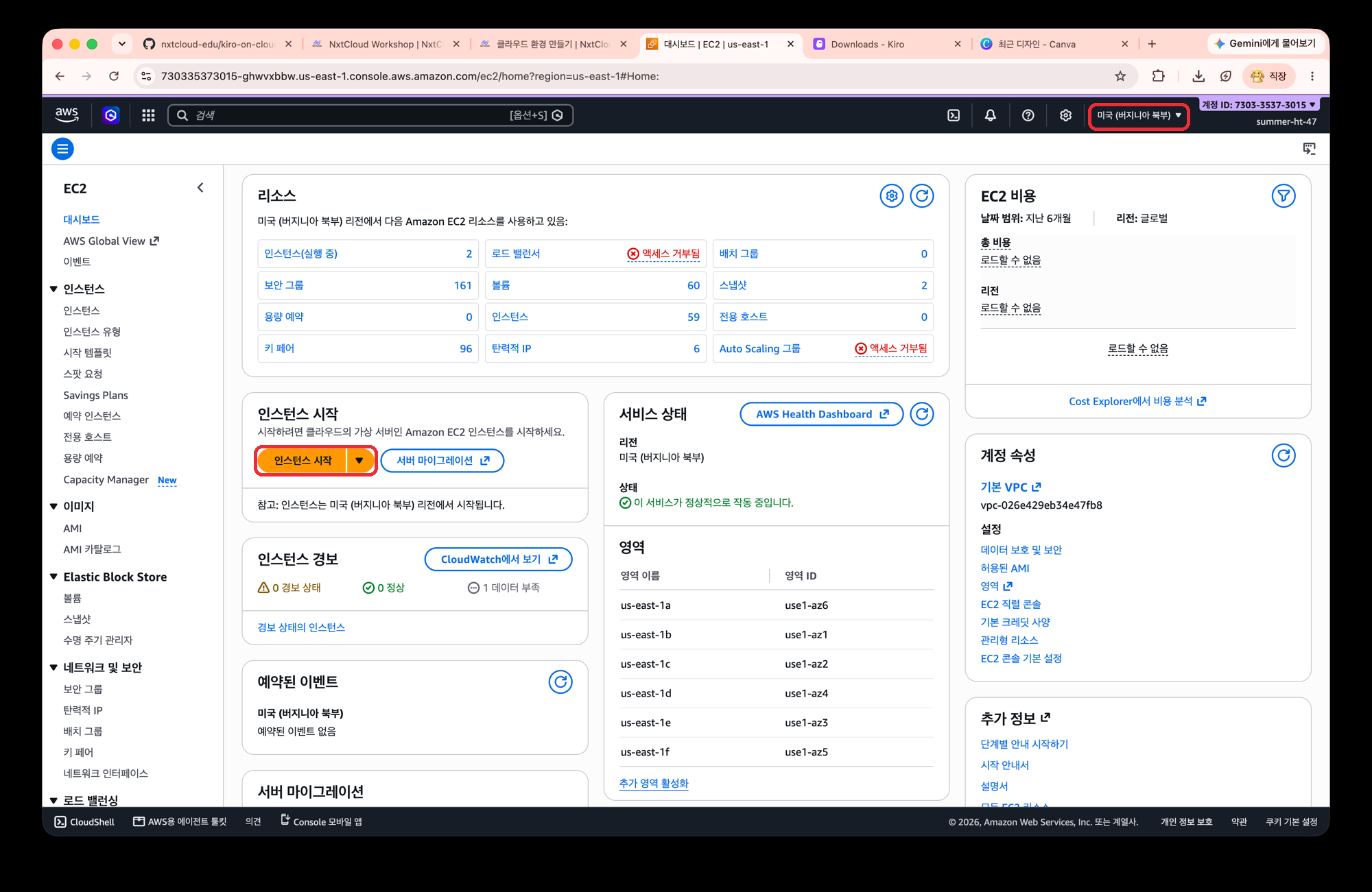
Task: Open AWS용 에이전트 툴킷 in footer
Action: point(180,821)
